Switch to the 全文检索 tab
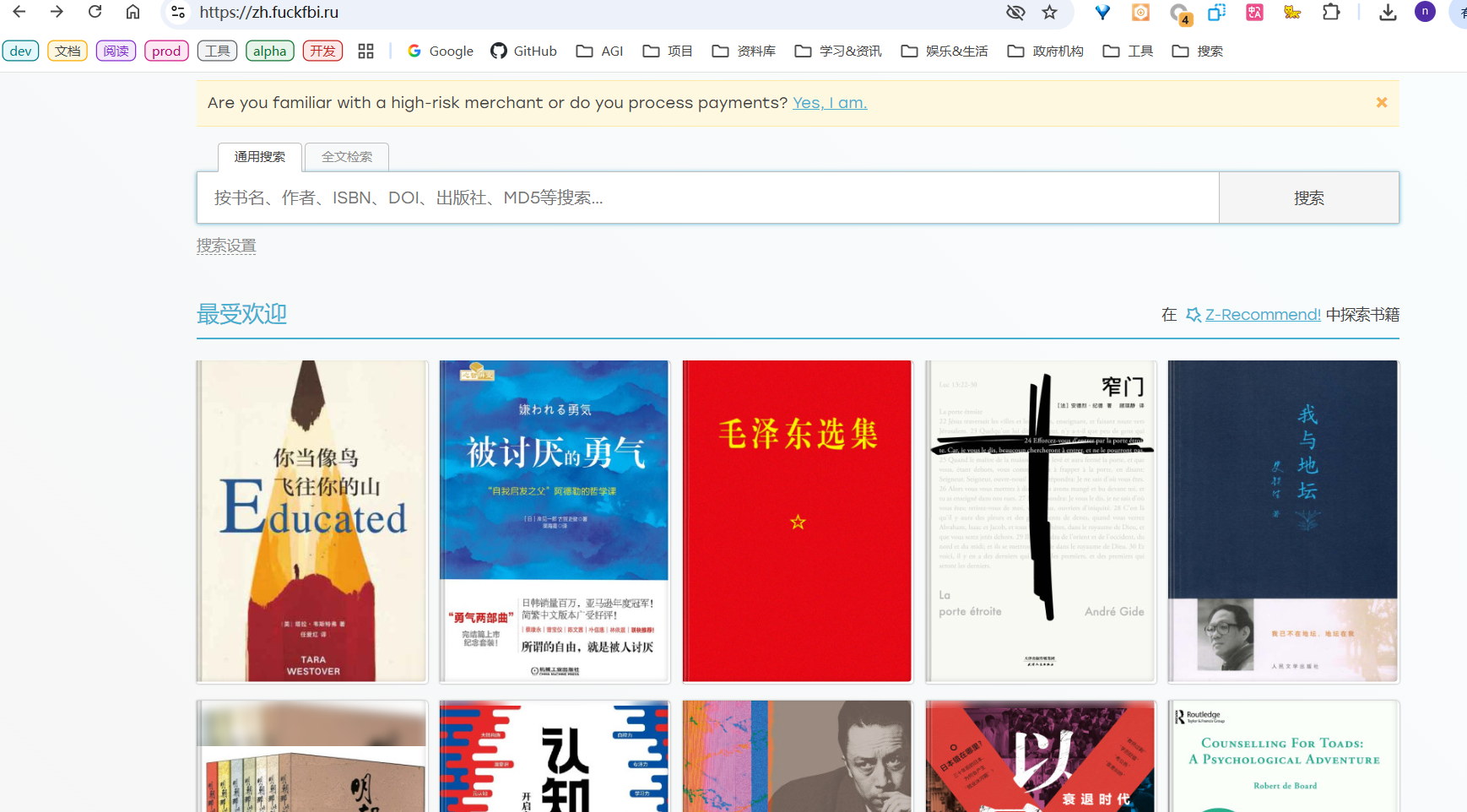The image size is (1467, 812). pyautogui.click(x=346, y=157)
